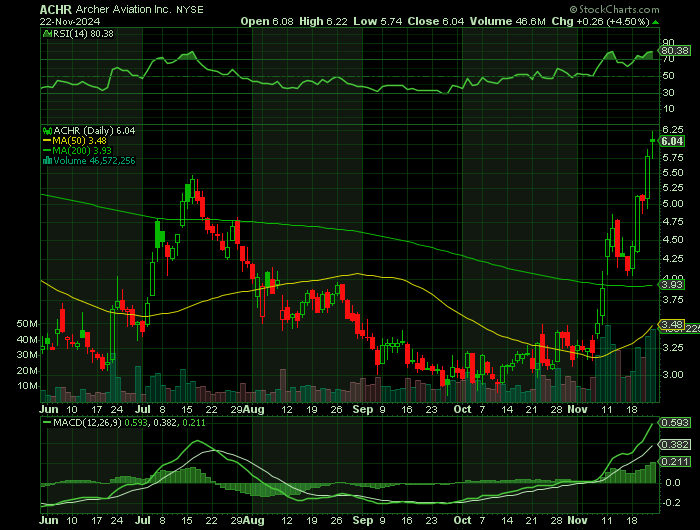The image size is (700, 530).
Task: Click the 3.93 MA(200) tag on the price axis
Action: click(672, 284)
